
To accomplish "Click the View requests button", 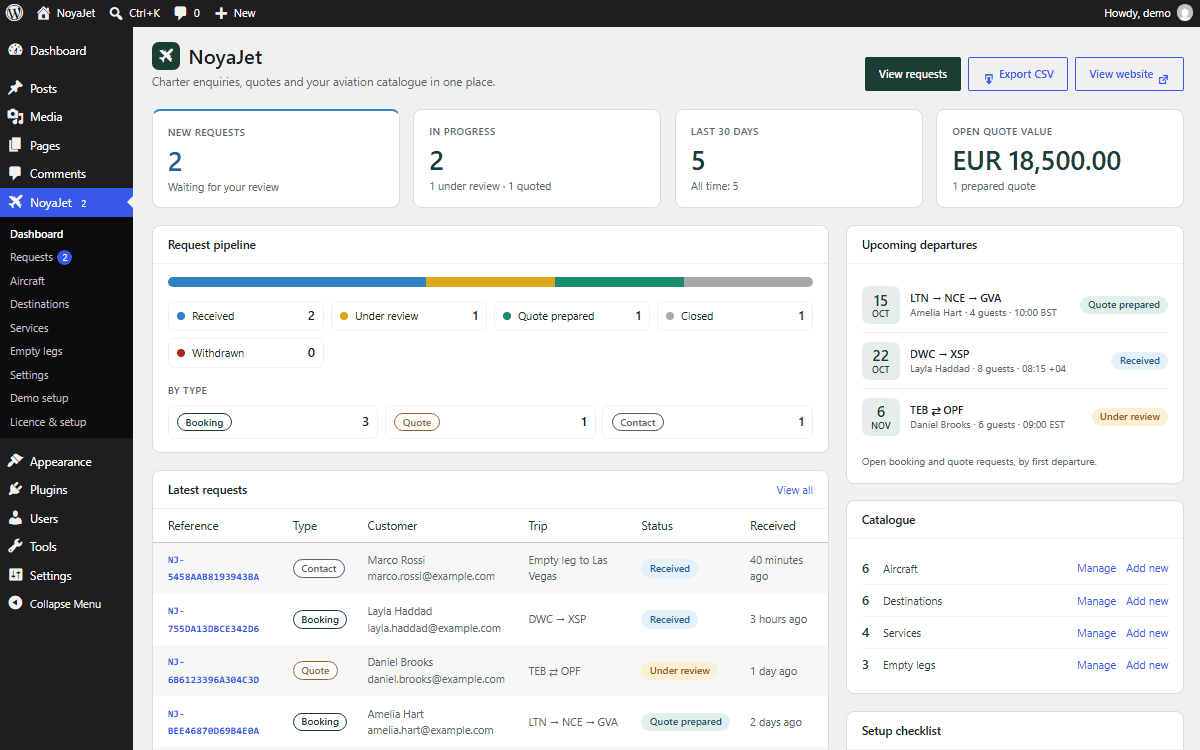I will point(913,74).
